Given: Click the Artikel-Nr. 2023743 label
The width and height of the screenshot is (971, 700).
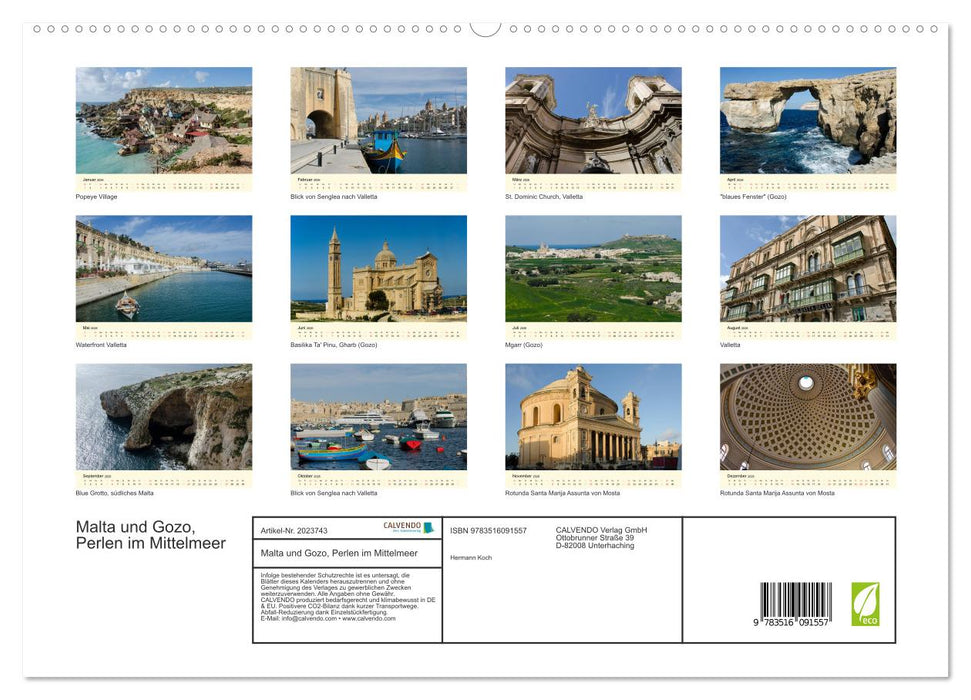Looking at the screenshot, I should pyautogui.click(x=293, y=529).
